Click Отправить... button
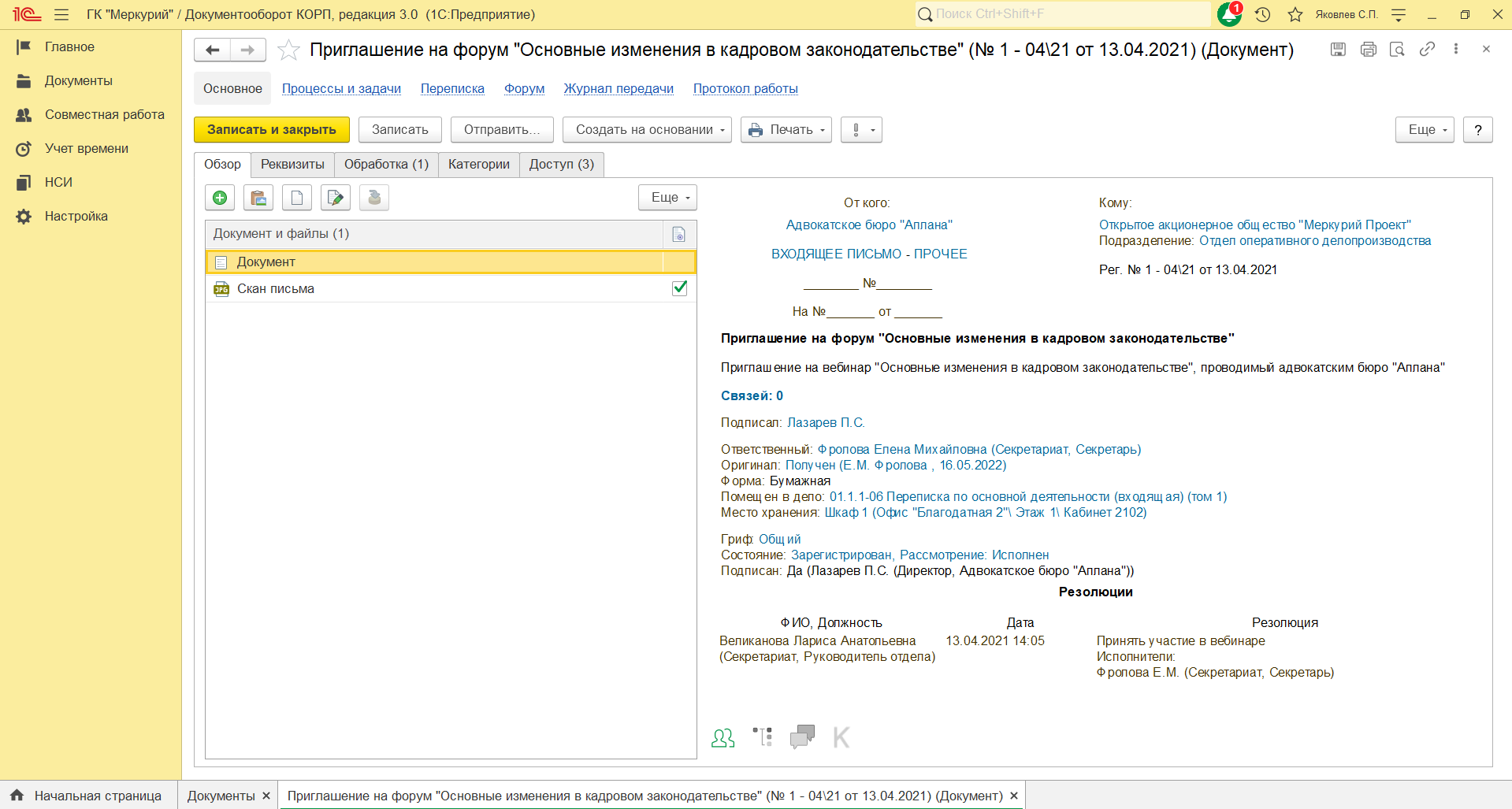Screen dimensions: 1512x809 [x=502, y=130]
